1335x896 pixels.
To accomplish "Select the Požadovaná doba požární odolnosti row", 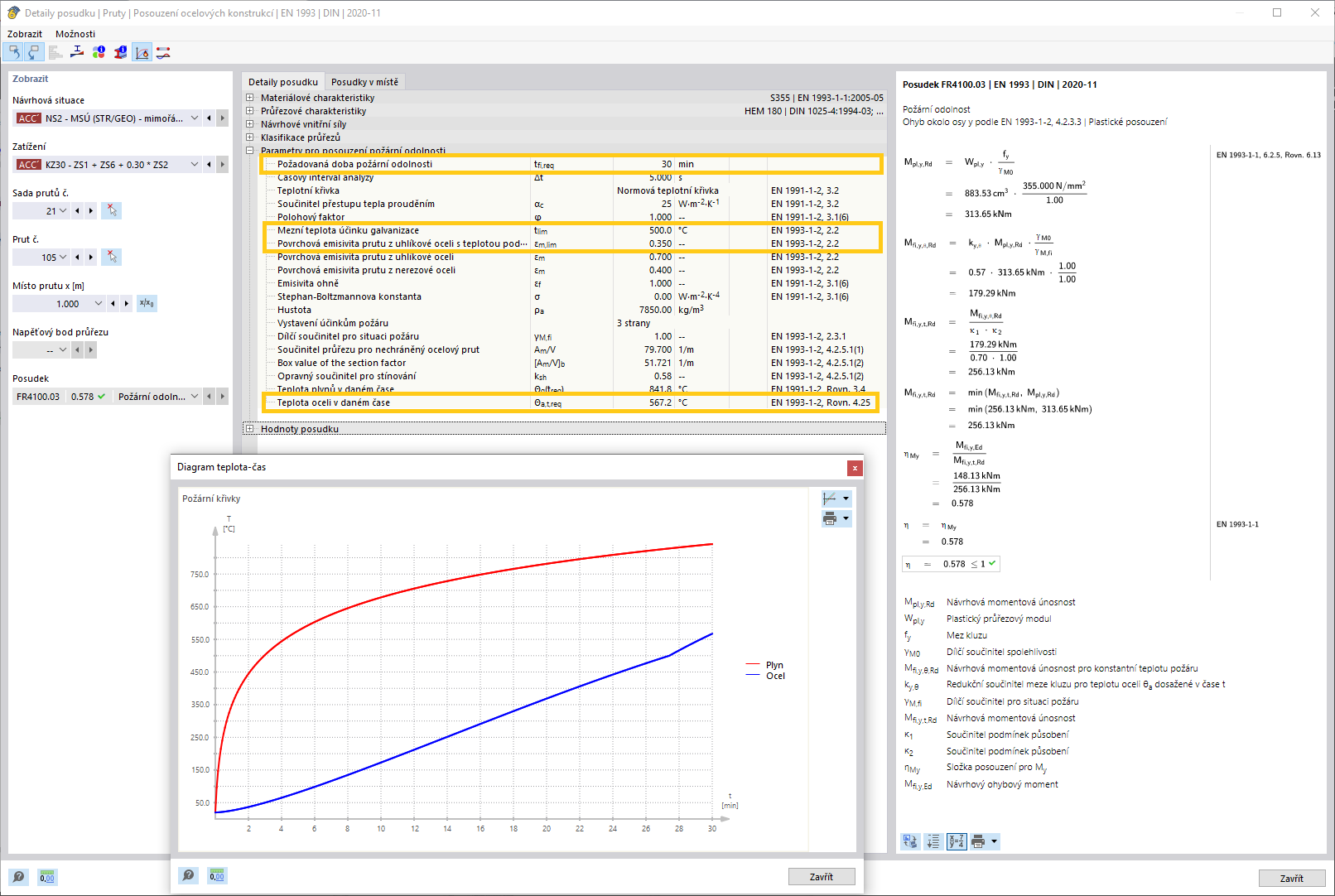I will 572,164.
